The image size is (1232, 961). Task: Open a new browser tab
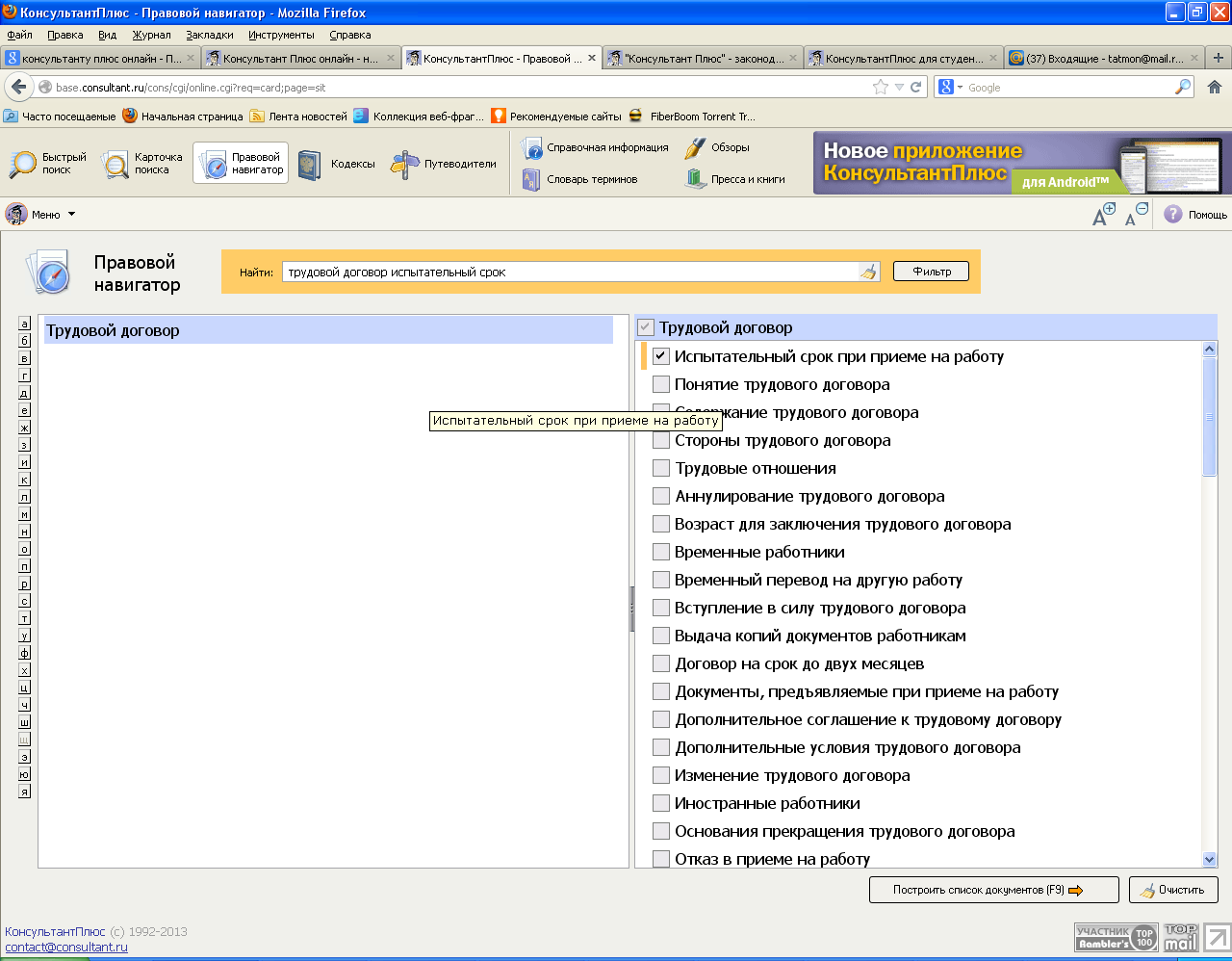tap(1219, 58)
